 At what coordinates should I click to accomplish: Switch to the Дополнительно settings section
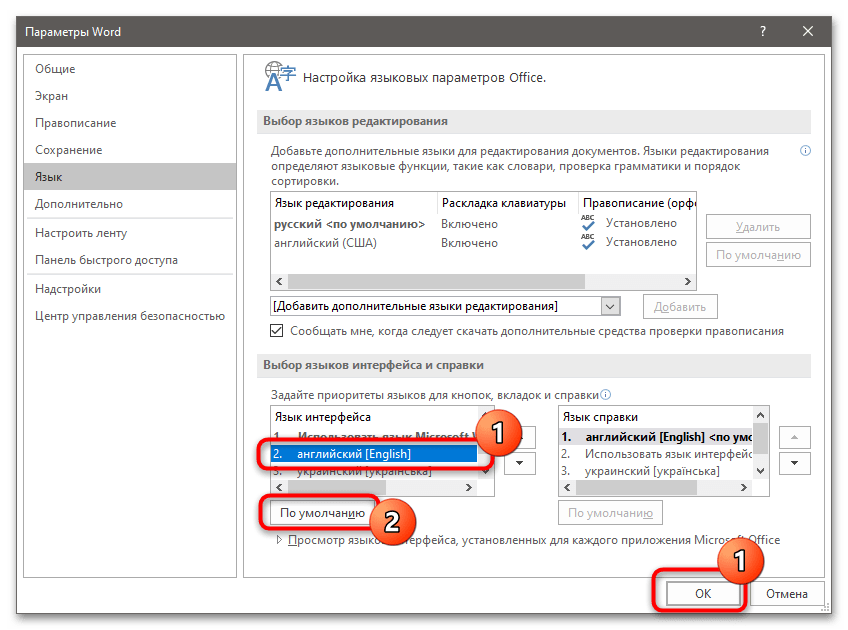coord(79,204)
